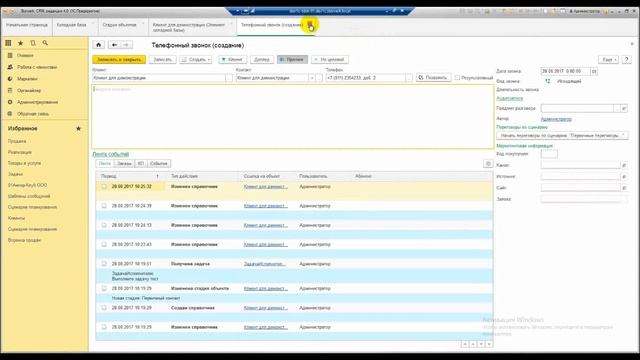Click the document icon of row 10:25:32
Image resolution: width=640 pixels, height=360 pixels.
[104, 187]
